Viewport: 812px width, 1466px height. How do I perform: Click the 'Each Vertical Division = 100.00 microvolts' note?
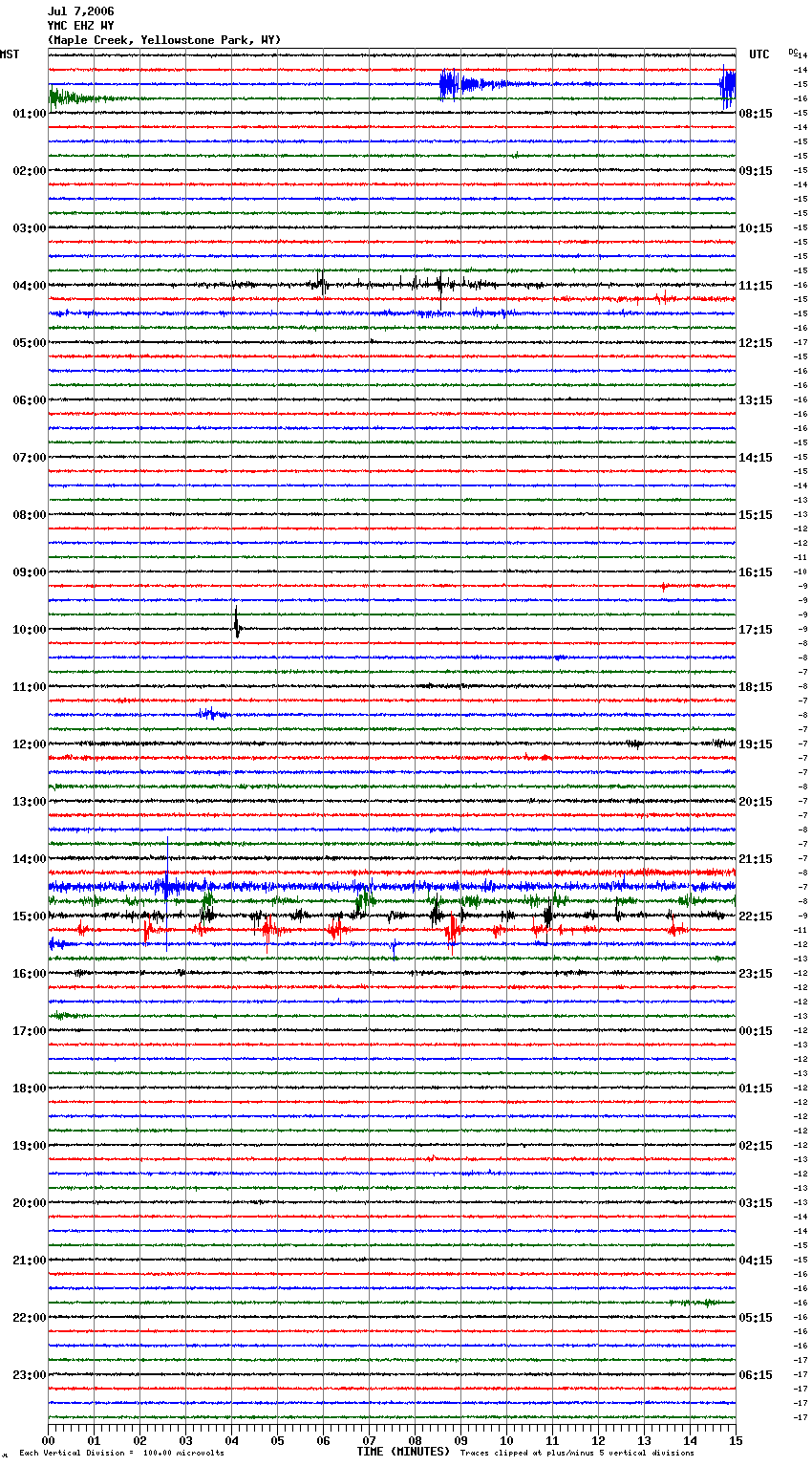tap(121, 1454)
